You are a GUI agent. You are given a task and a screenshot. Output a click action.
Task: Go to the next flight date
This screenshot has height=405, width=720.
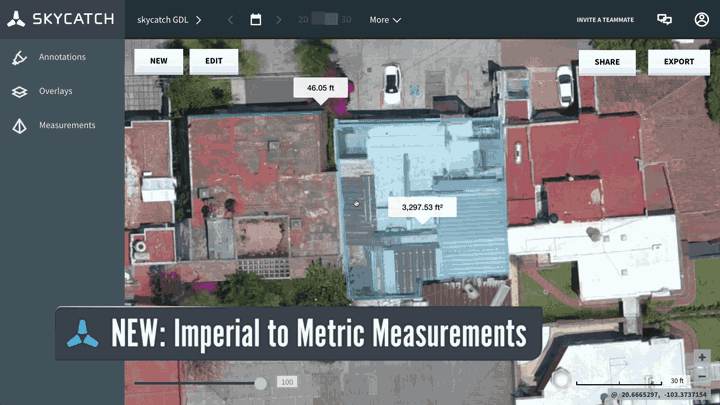(279, 20)
